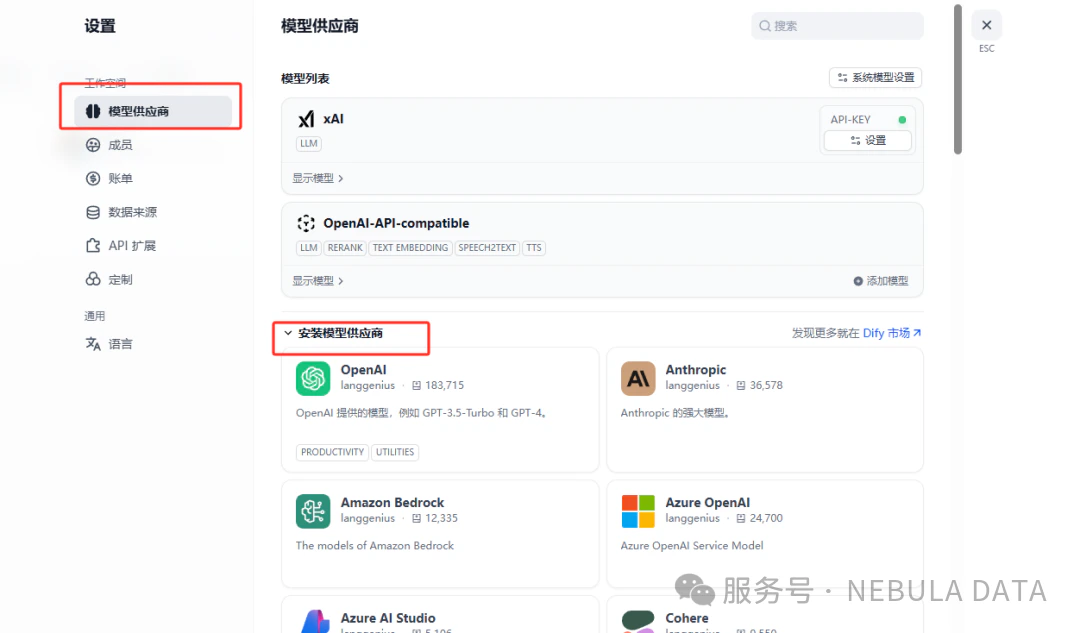
Task: Click the dollar coin icon beside 账单
Action: [x=93, y=178]
